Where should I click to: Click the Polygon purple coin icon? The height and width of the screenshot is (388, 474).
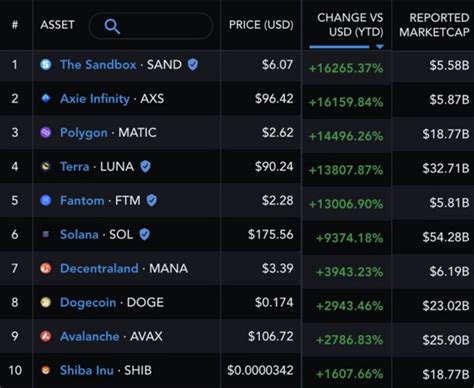(46, 132)
